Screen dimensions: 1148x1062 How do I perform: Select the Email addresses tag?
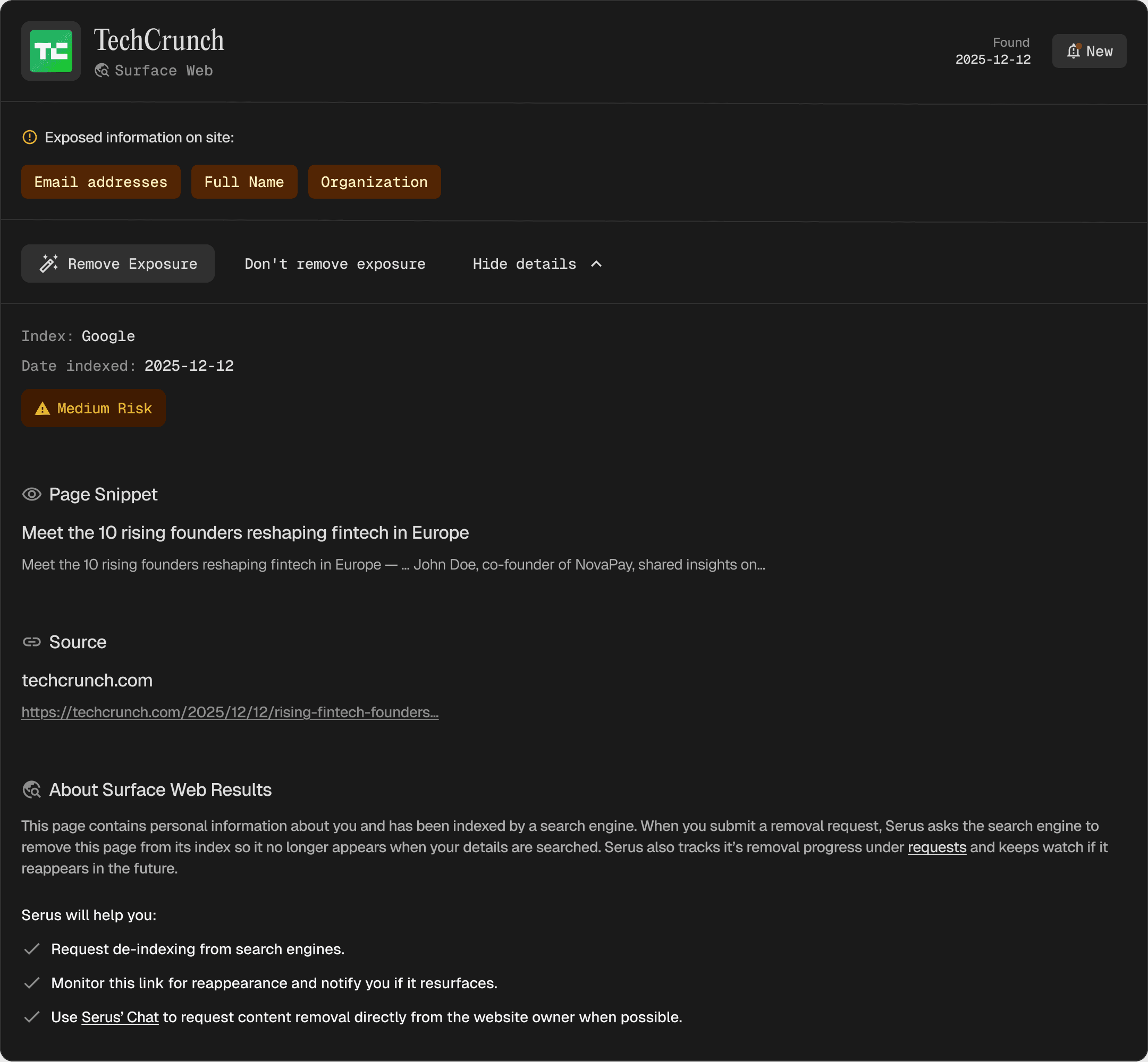point(100,182)
